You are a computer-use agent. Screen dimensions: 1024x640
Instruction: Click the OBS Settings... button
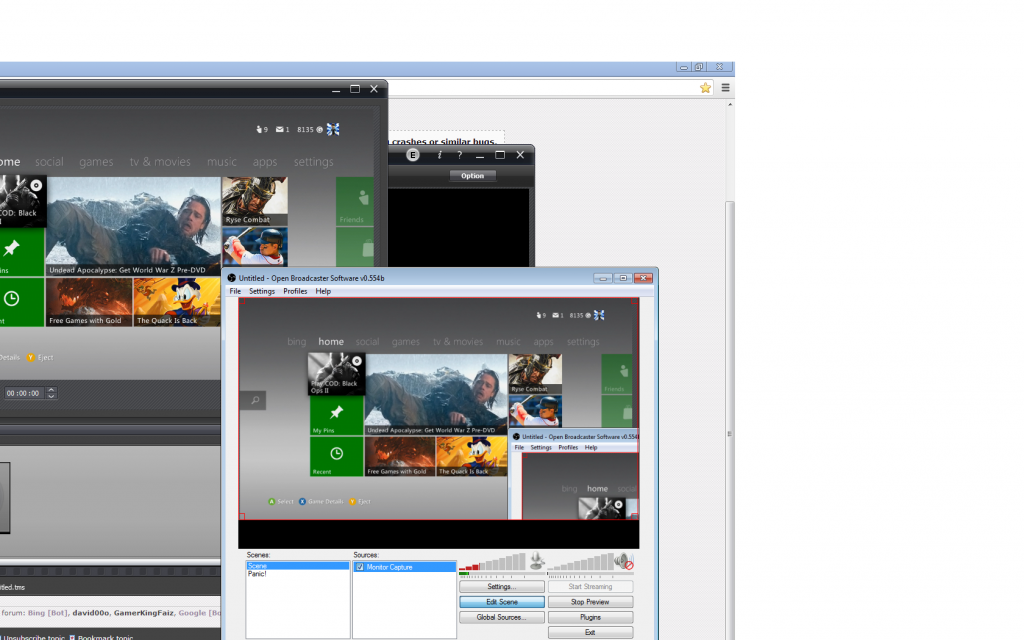tap(502, 586)
